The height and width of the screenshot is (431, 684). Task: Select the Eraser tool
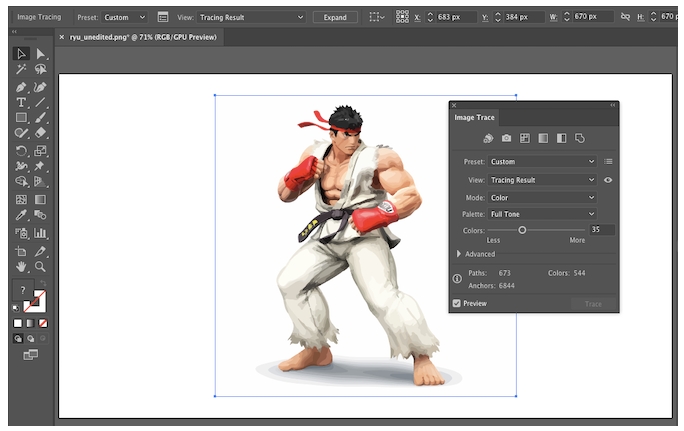[x=40, y=133]
